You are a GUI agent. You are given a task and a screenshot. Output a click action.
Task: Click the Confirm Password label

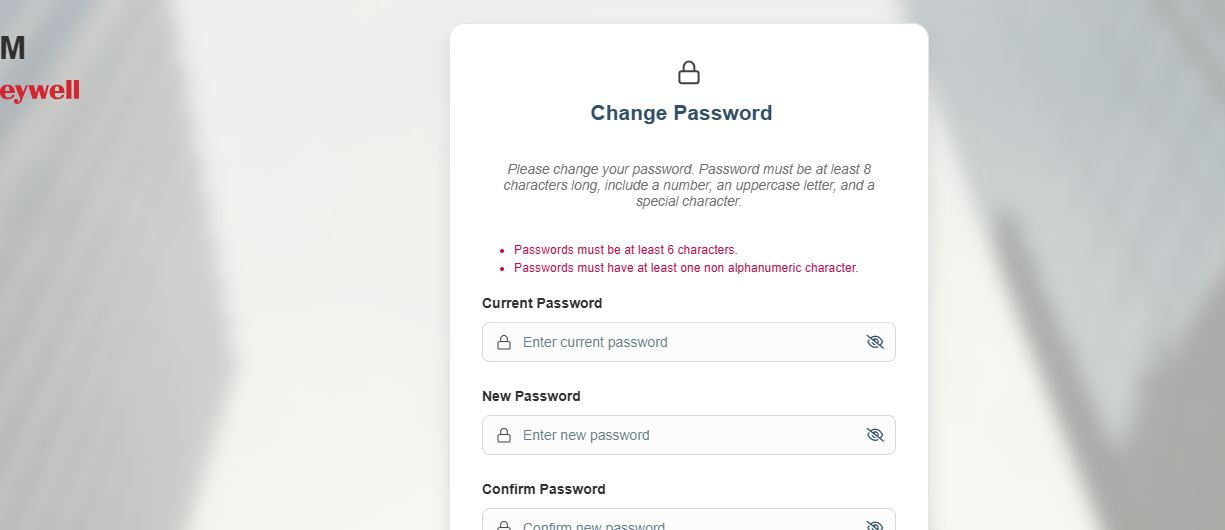(544, 489)
